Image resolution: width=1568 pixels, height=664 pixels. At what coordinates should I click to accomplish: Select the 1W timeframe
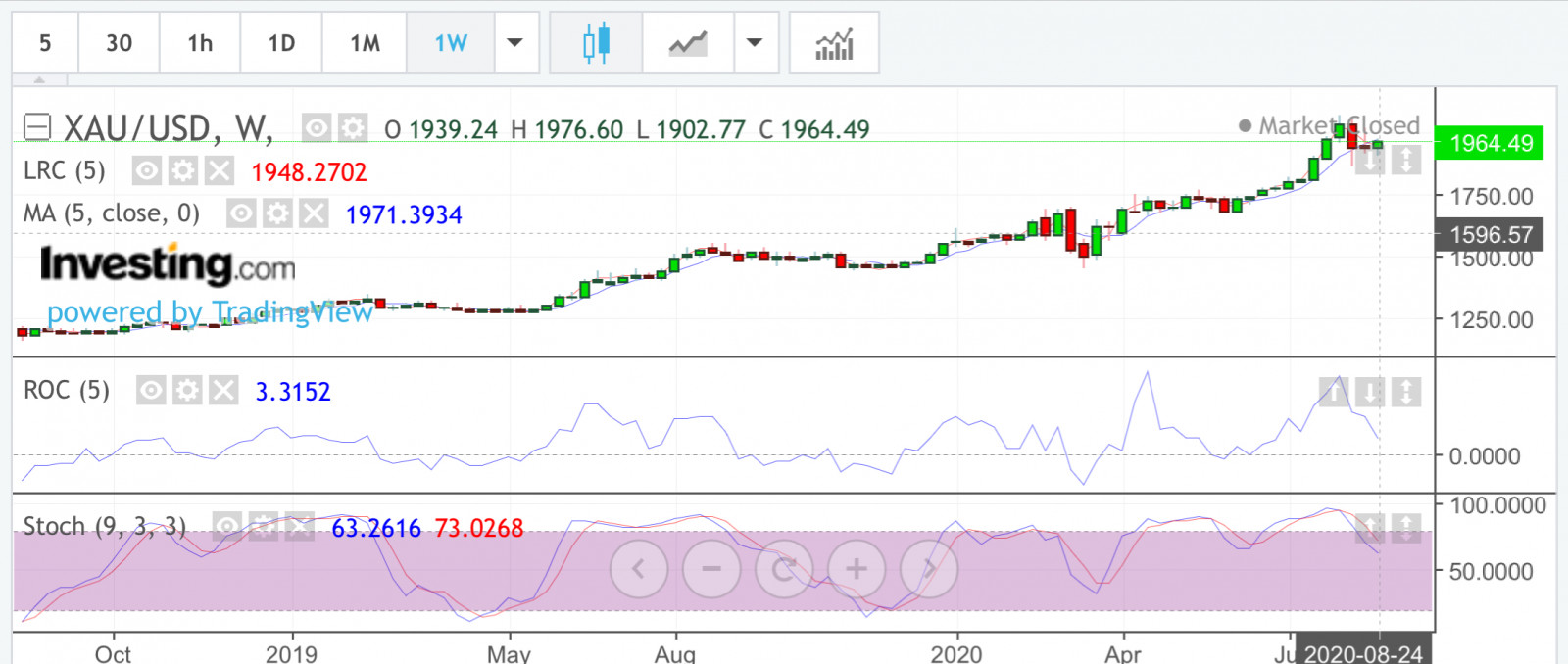(451, 43)
